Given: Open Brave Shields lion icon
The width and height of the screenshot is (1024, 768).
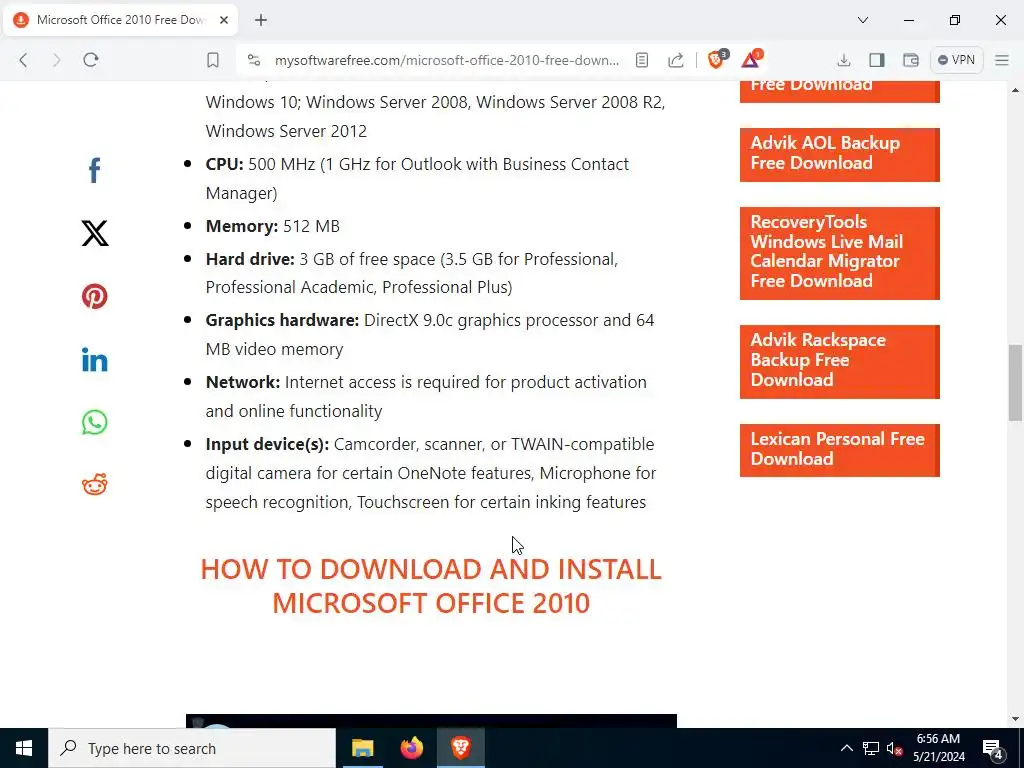Looking at the screenshot, I should point(717,59).
